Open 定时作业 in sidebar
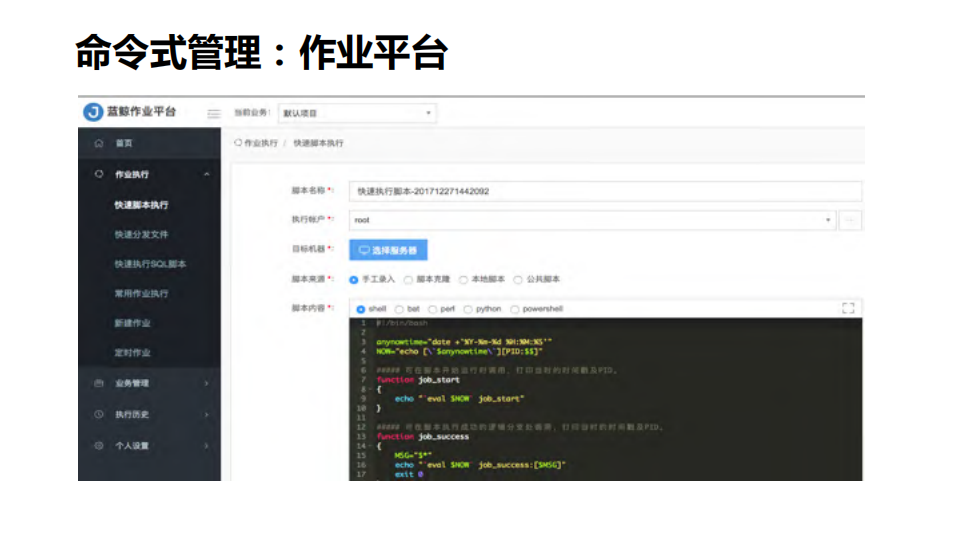 point(132,353)
